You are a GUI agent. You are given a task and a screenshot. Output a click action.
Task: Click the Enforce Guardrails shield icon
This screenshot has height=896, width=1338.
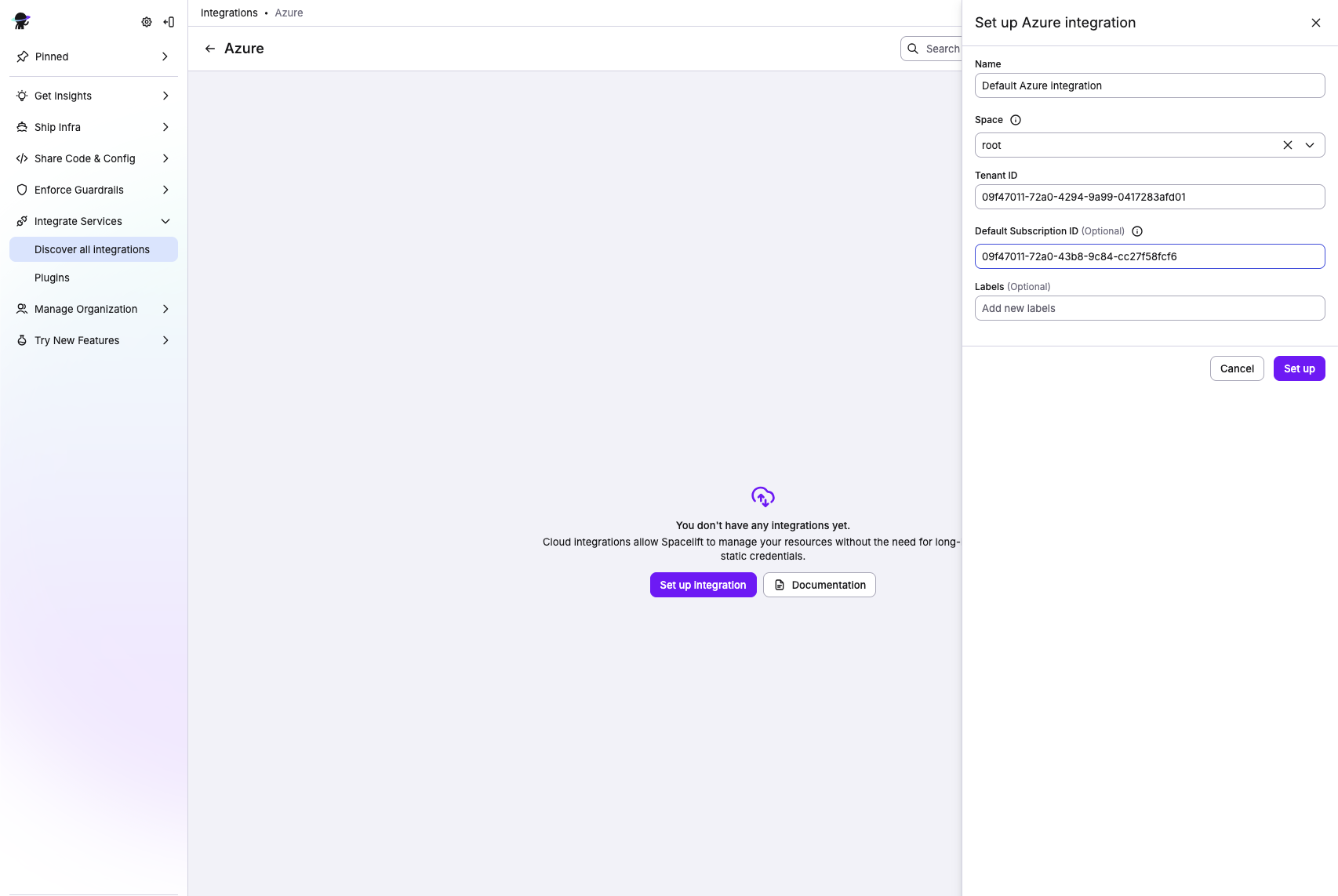pos(22,189)
